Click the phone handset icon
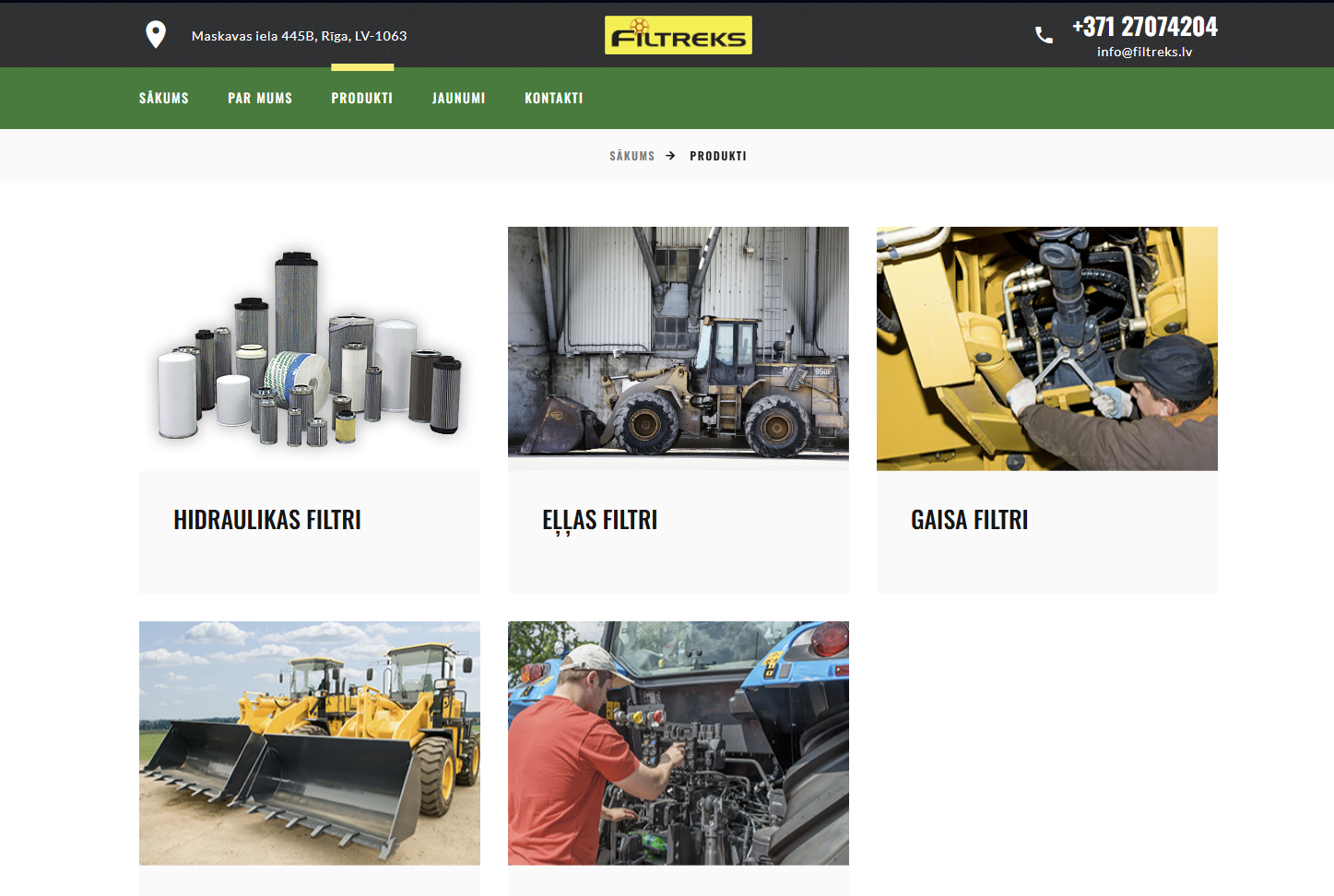 pos(1044,36)
